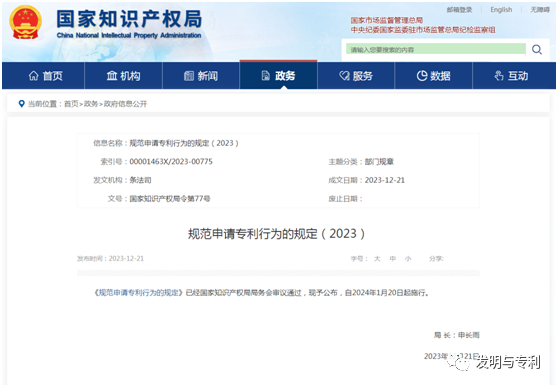Click the 局长：申长雨 signature text
The image size is (558, 387).
point(457,335)
